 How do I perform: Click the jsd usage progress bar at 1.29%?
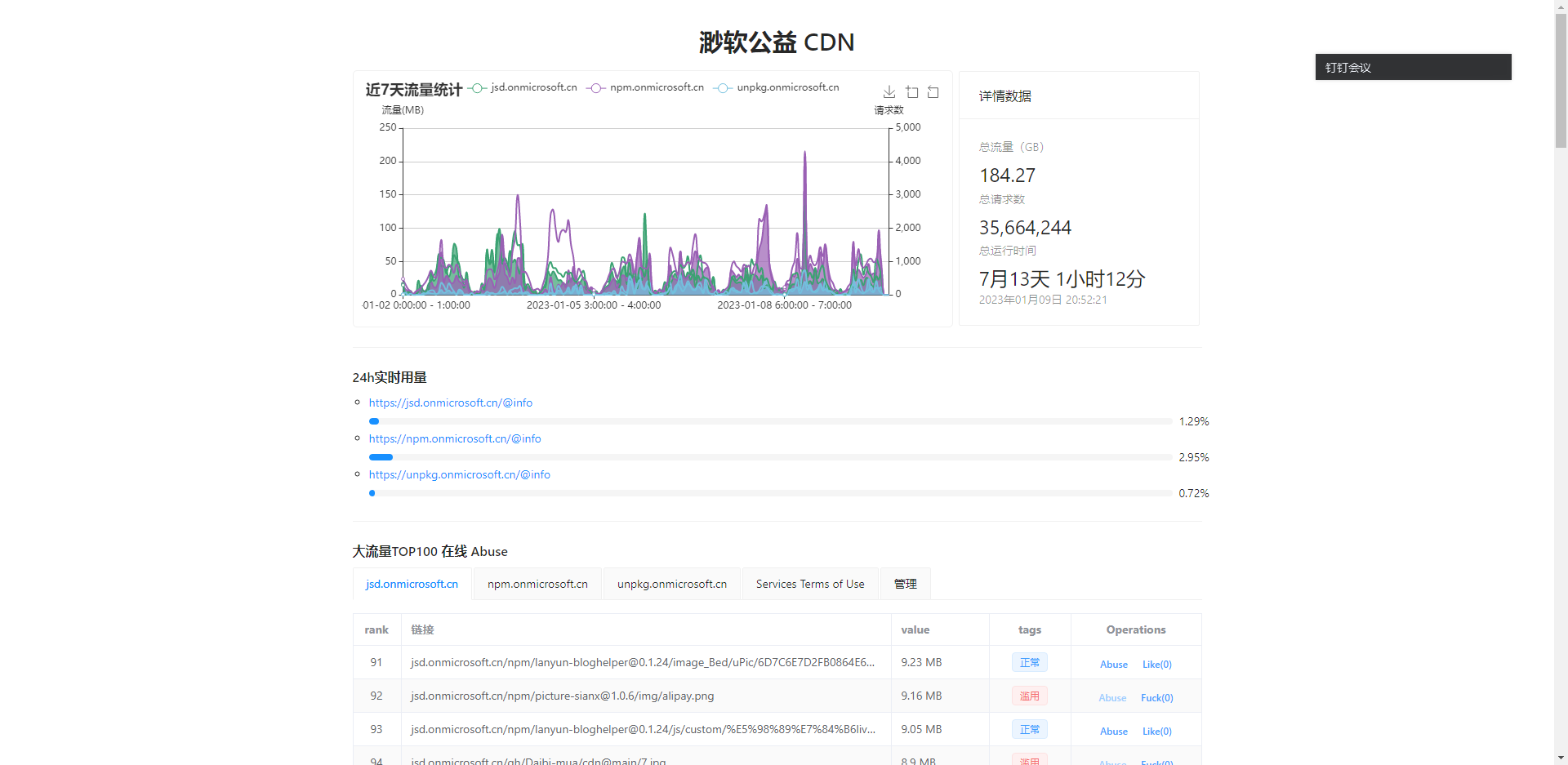(770, 421)
